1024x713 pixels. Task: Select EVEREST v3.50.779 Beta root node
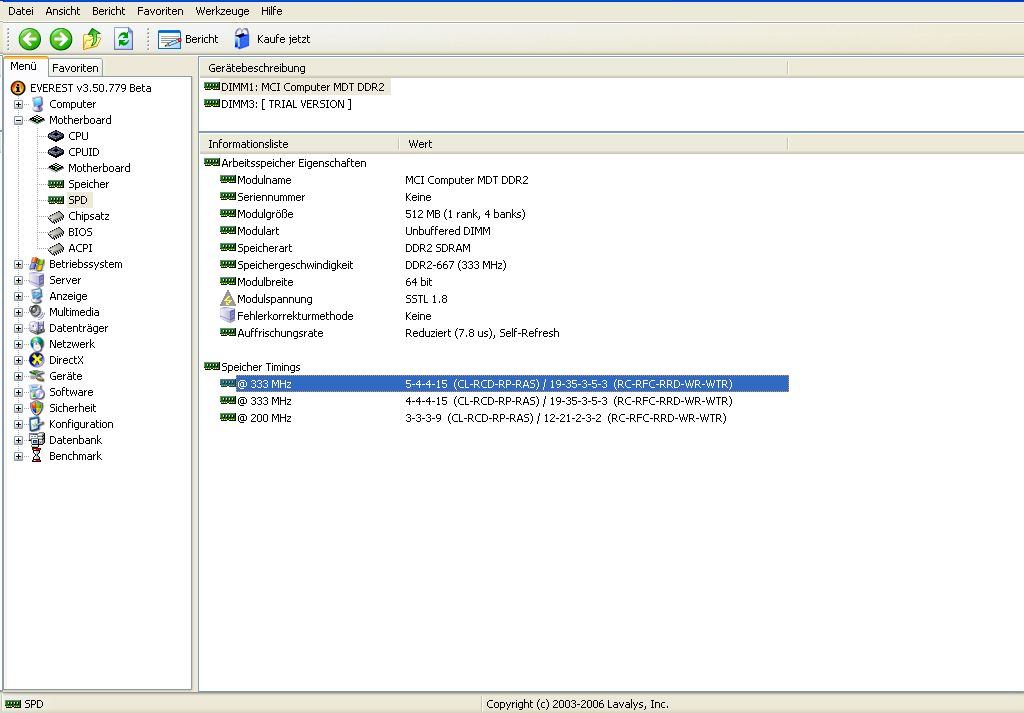pos(90,88)
